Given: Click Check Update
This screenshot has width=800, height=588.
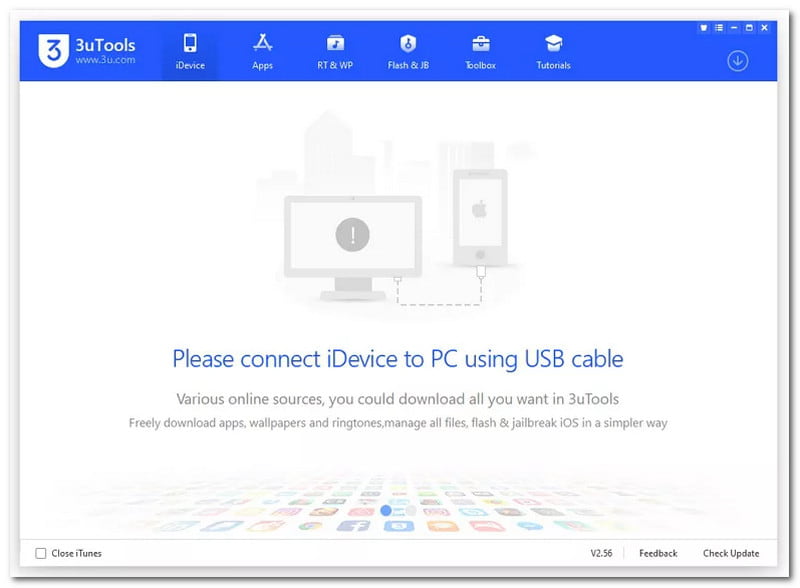Looking at the screenshot, I should coord(731,553).
